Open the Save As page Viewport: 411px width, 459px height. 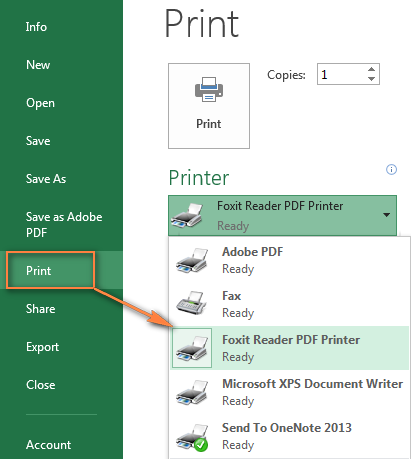point(46,179)
